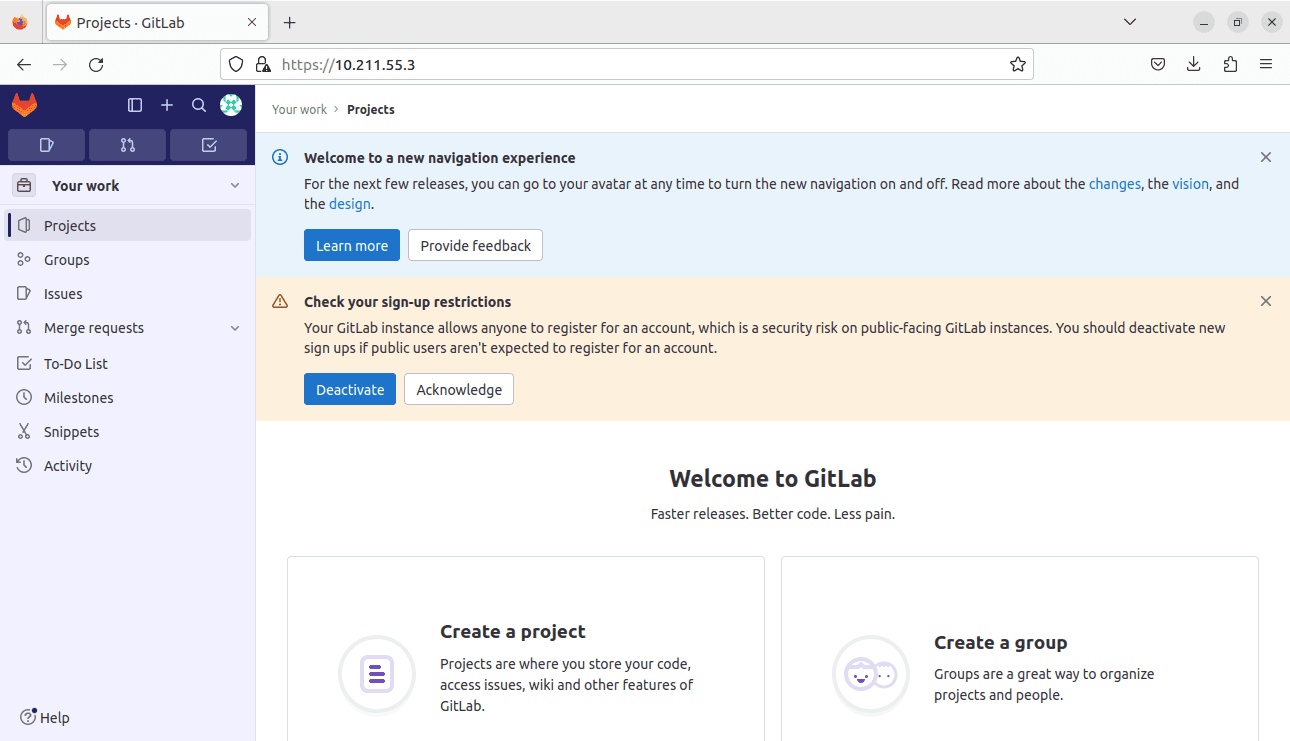Open merge requests shortcut button
The image size is (1290, 741).
coord(127,145)
